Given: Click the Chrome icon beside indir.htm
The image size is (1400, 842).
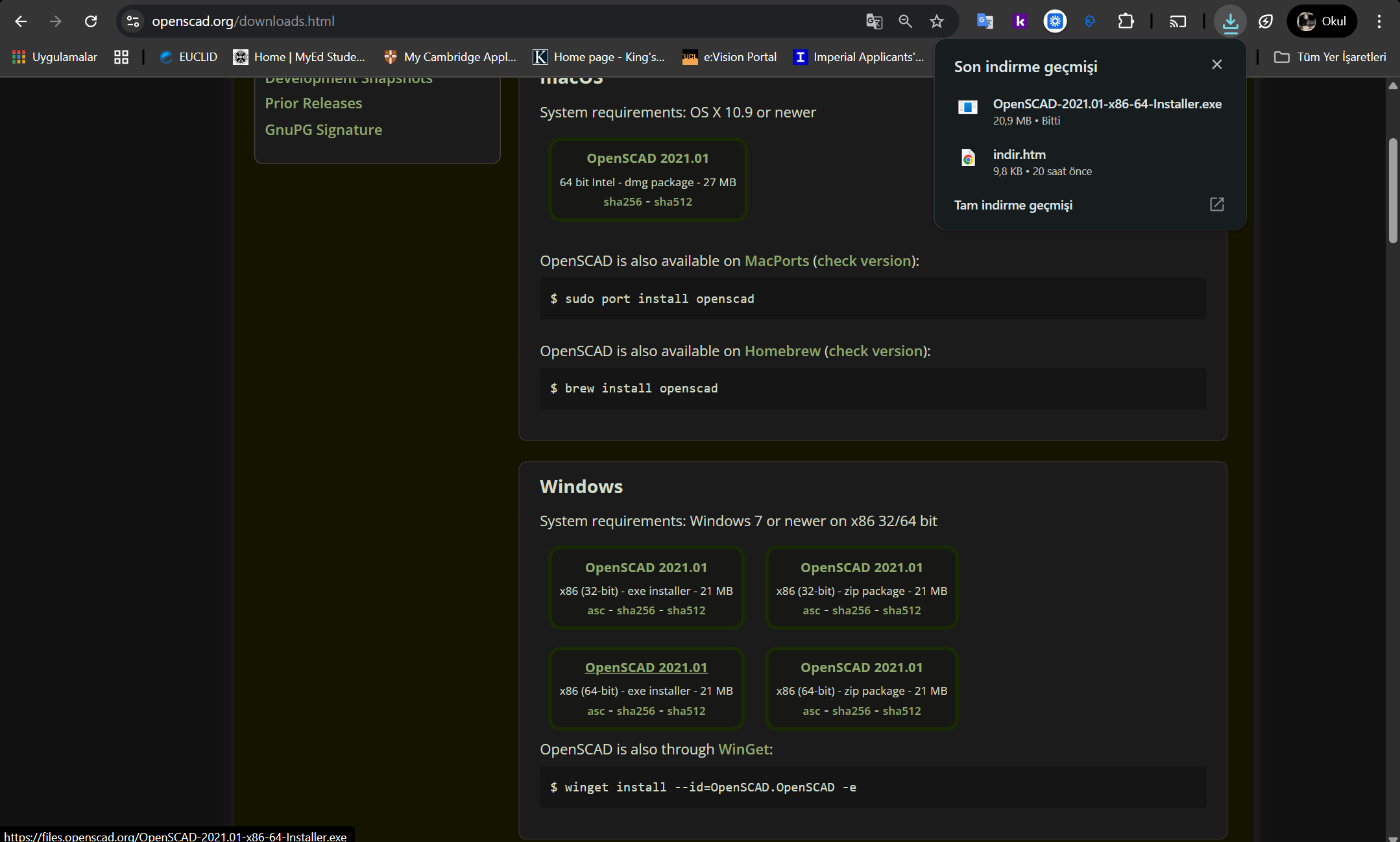Looking at the screenshot, I should (x=969, y=158).
